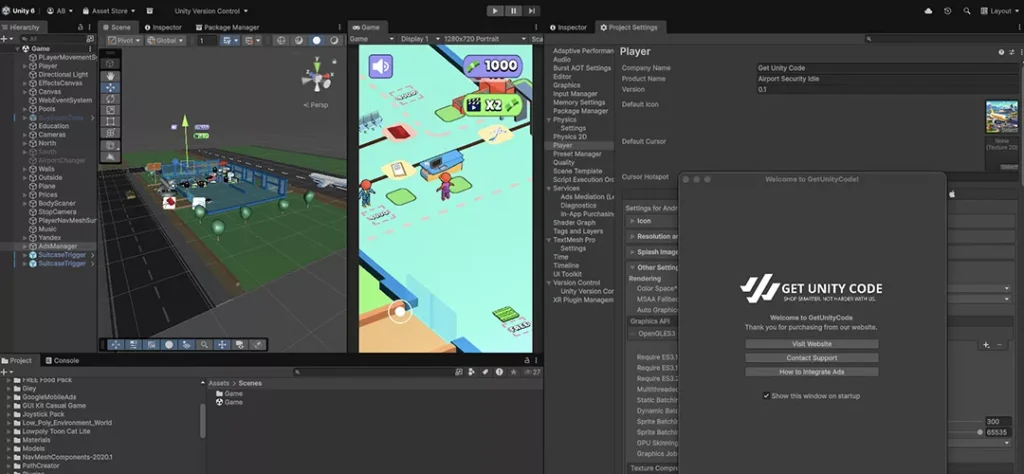Image resolution: width=1024 pixels, height=474 pixels.
Task: Click the Scene orientation gizmo
Action: tap(317, 77)
